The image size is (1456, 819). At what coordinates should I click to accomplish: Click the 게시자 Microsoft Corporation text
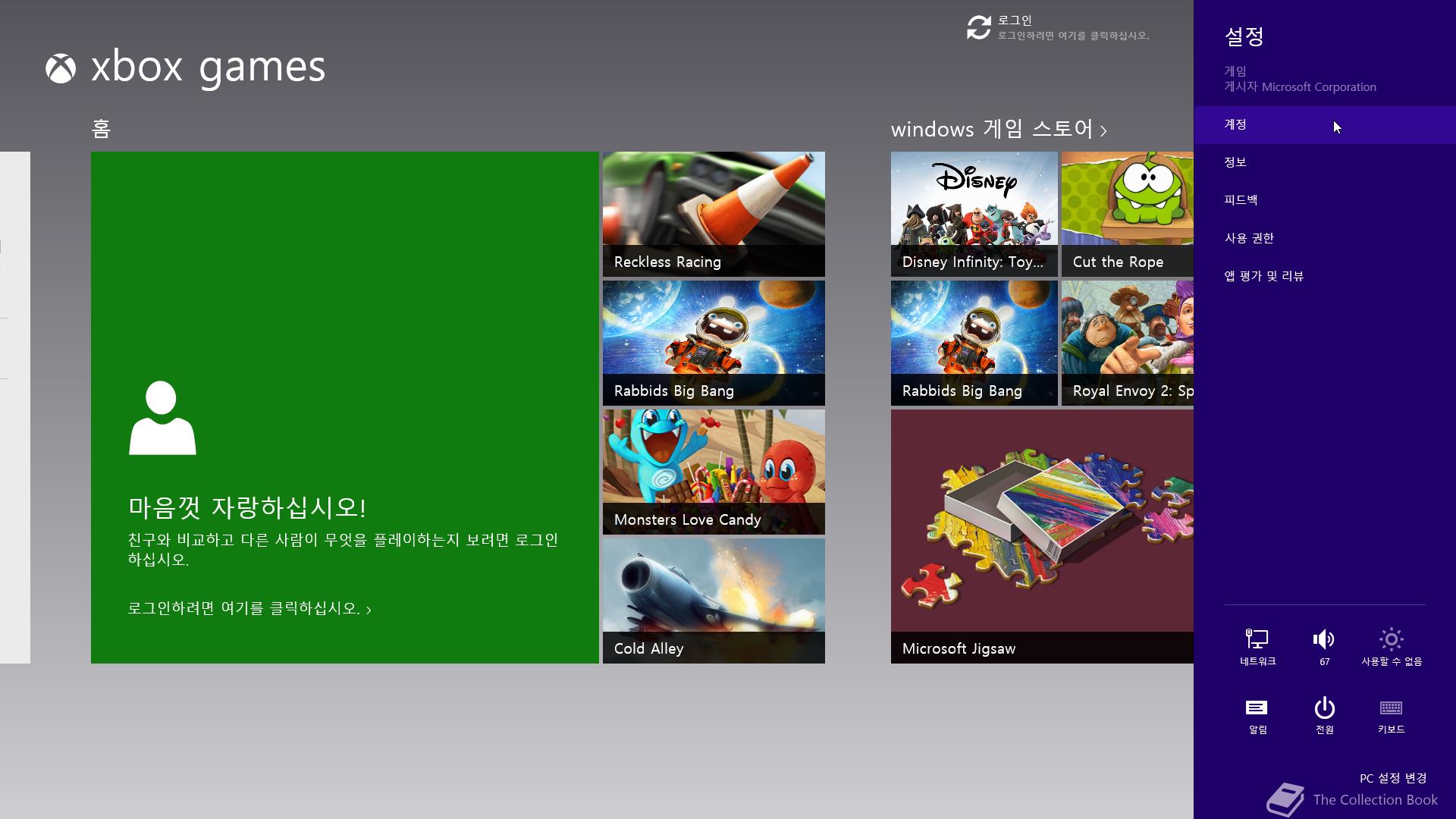click(x=1300, y=86)
